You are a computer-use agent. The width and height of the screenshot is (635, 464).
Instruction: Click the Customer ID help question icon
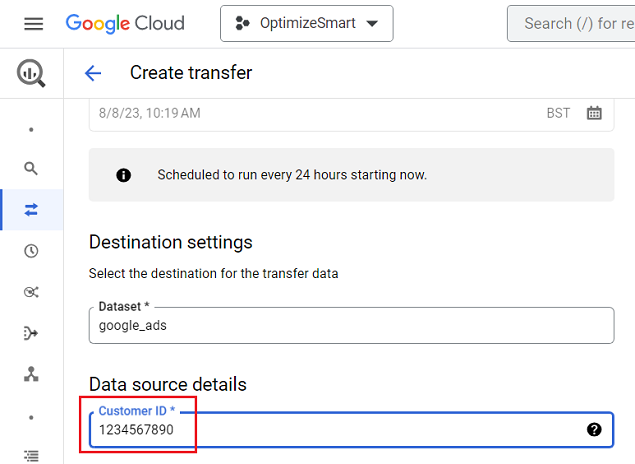594,430
